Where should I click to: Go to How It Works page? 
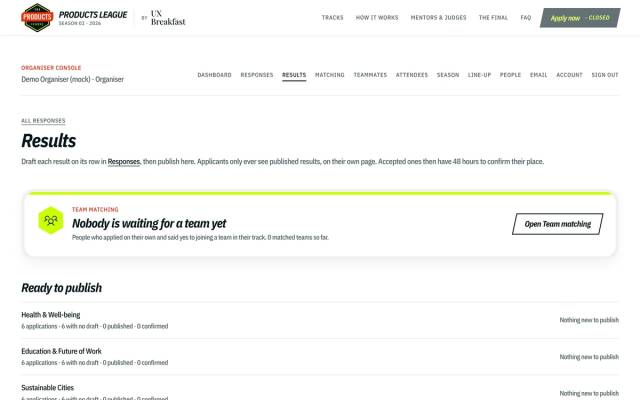(377, 18)
